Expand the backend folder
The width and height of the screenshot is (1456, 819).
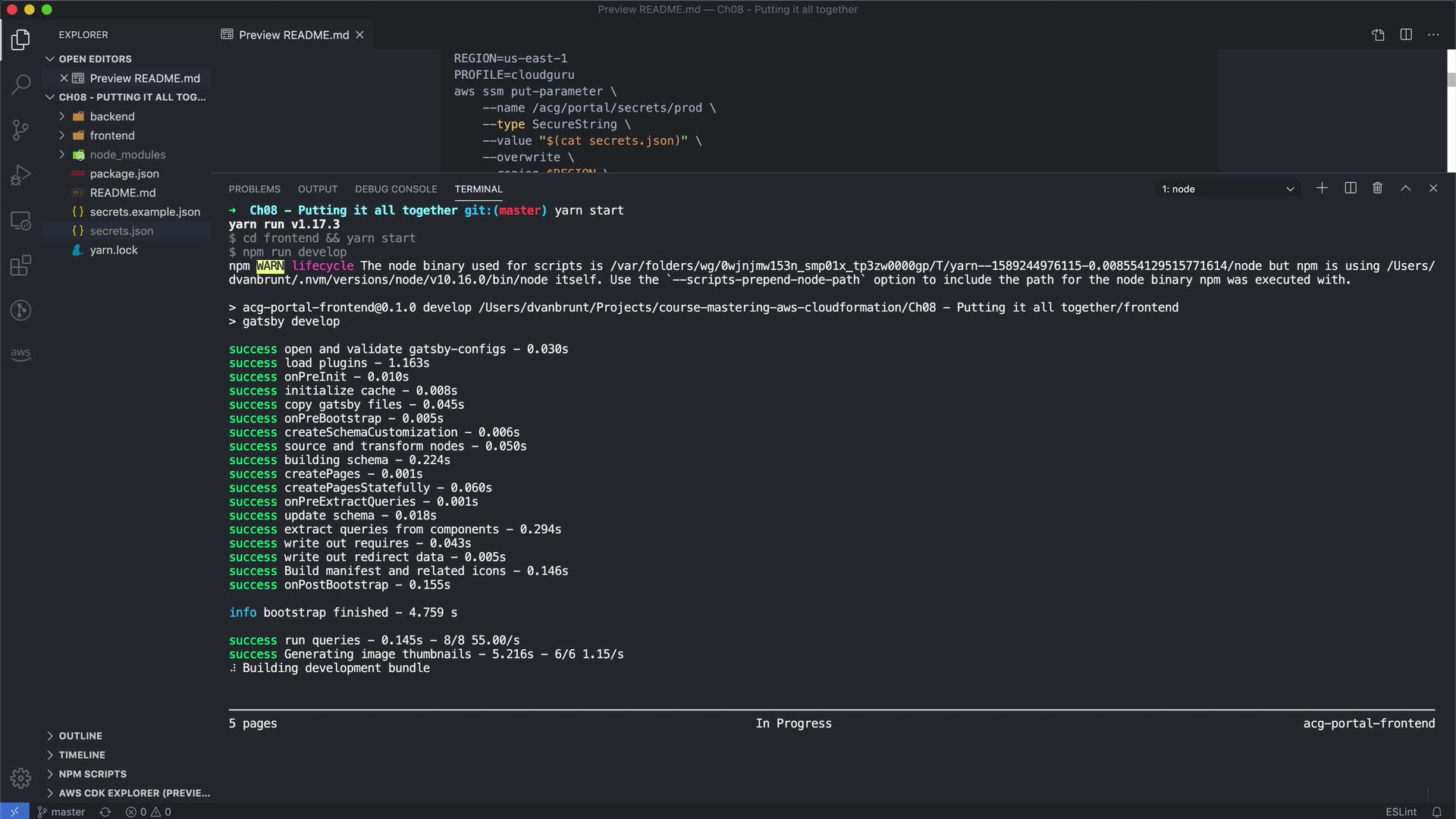(112, 116)
